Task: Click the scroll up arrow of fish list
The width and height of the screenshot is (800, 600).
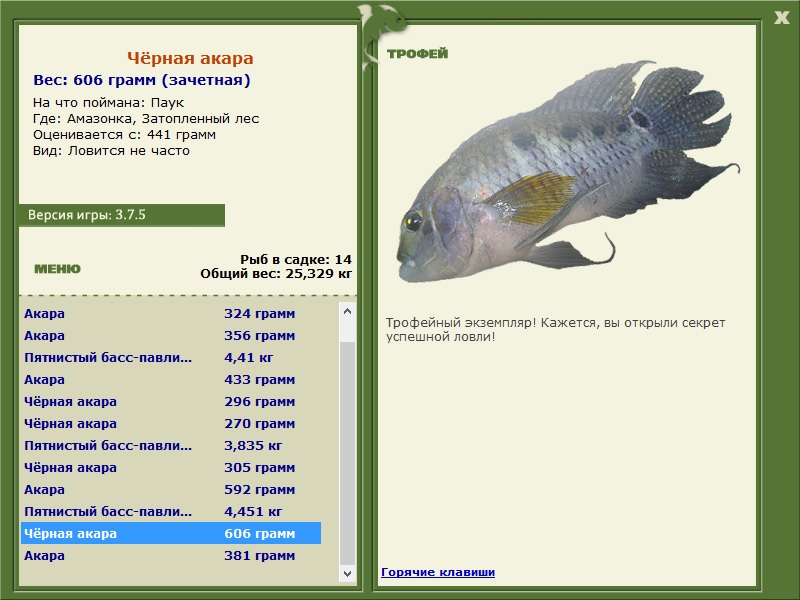Action: [x=347, y=311]
